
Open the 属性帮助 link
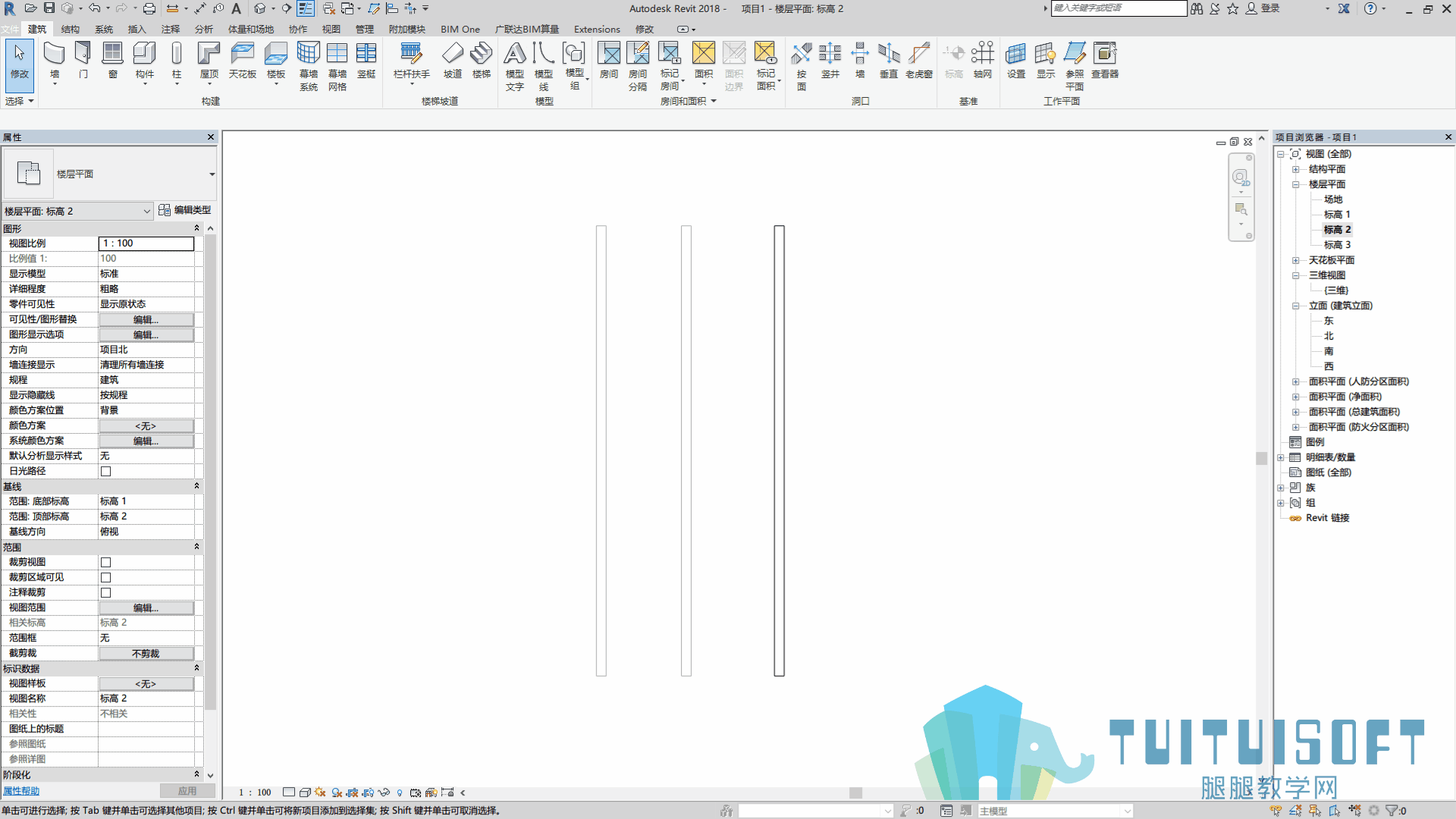coord(21,791)
